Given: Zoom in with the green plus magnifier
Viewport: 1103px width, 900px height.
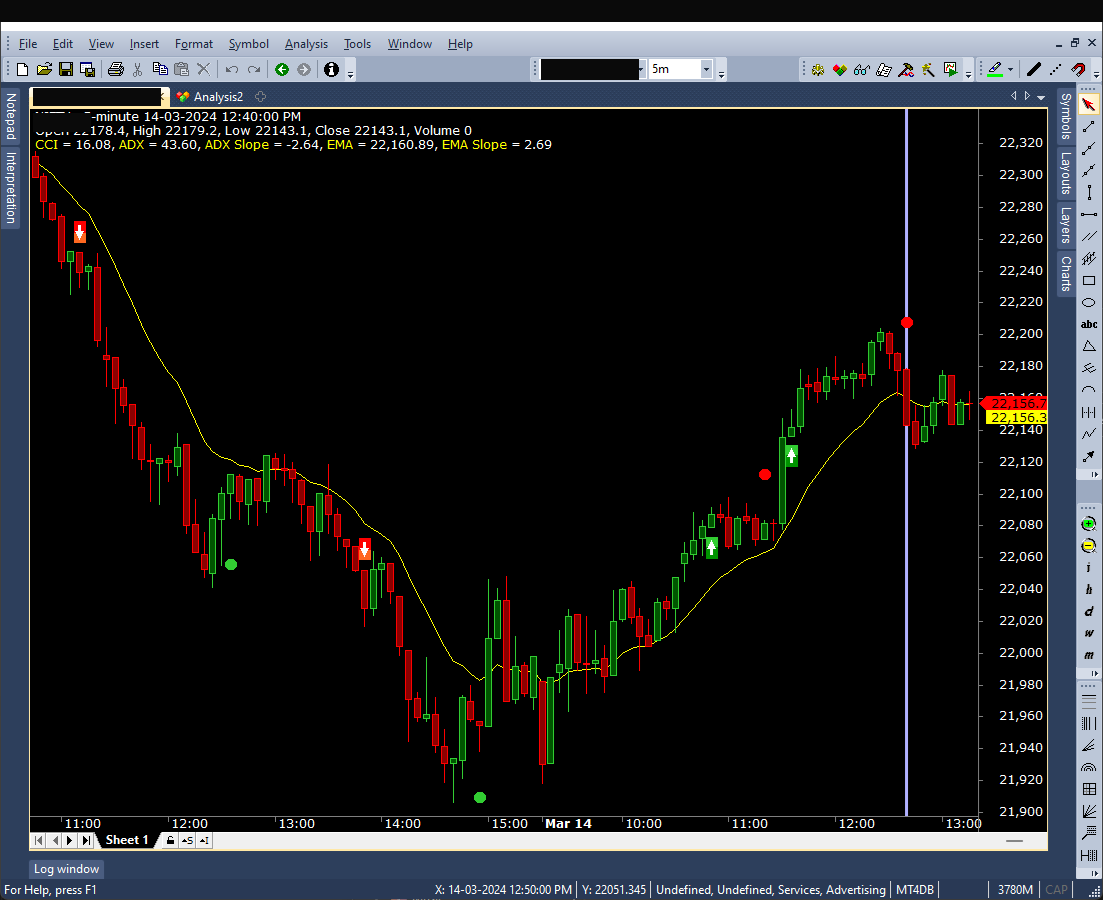Looking at the screenshot, I should (x=1088, y=524).
